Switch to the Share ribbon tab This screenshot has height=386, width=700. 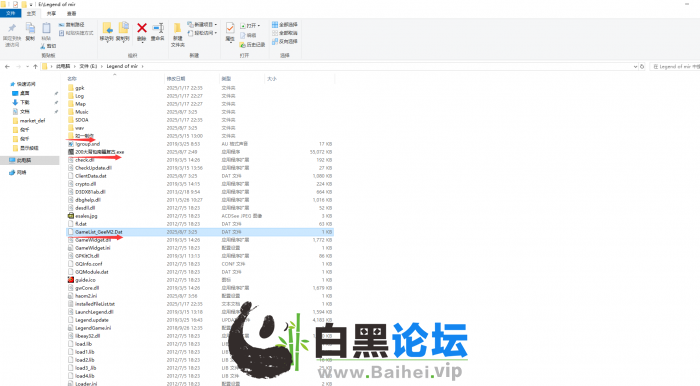pyautogui.click(x=51, y=13)
